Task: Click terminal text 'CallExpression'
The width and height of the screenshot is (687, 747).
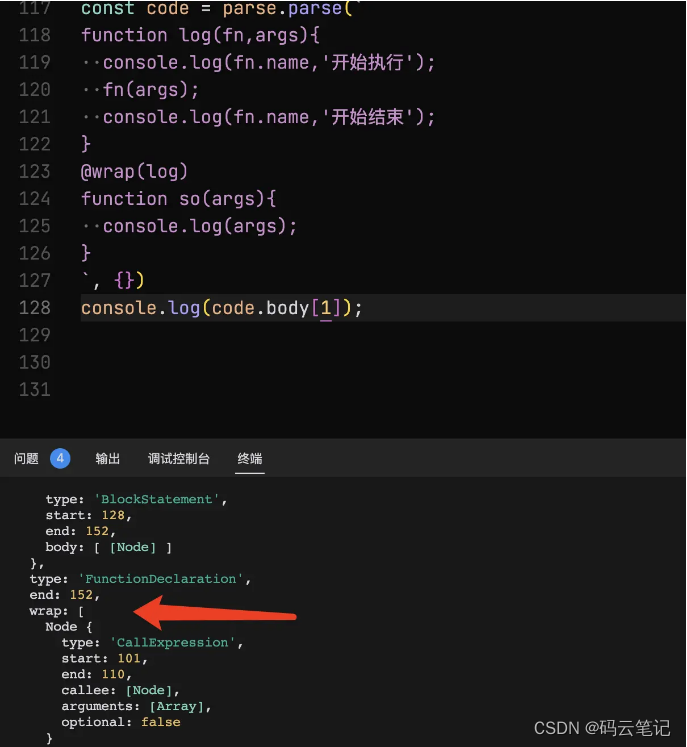Action: (x=172, y=643)
